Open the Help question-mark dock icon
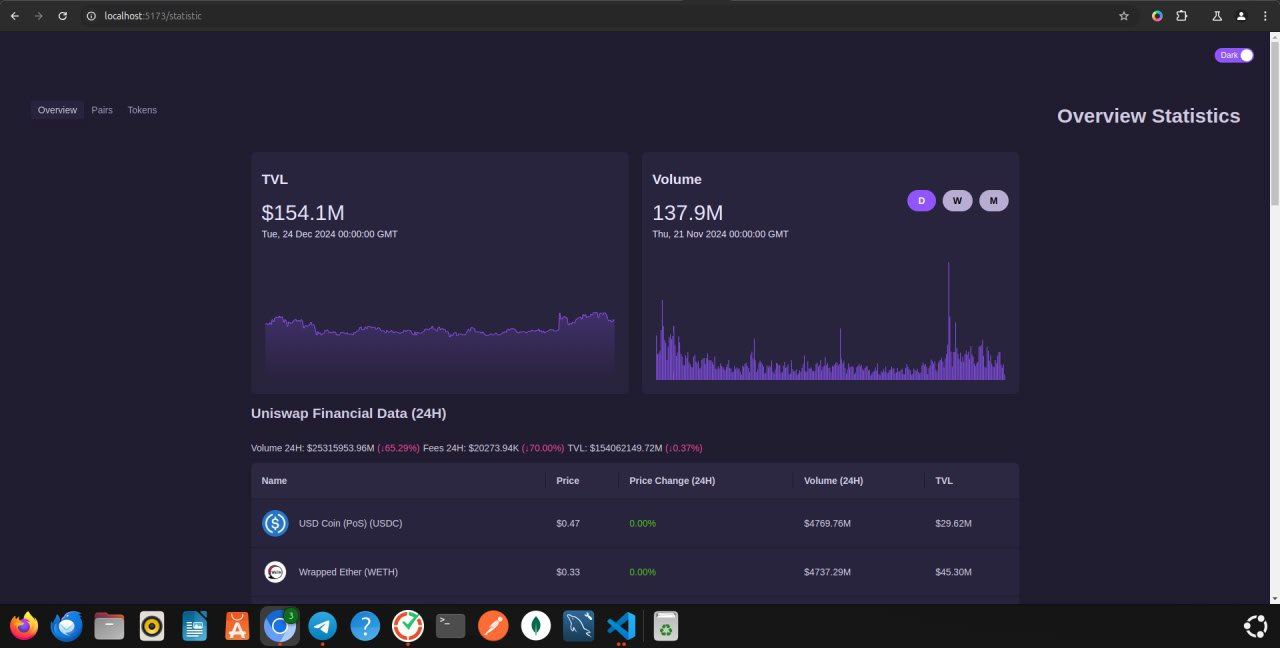This screenshot has height=648, width=1280. (365, 627)
